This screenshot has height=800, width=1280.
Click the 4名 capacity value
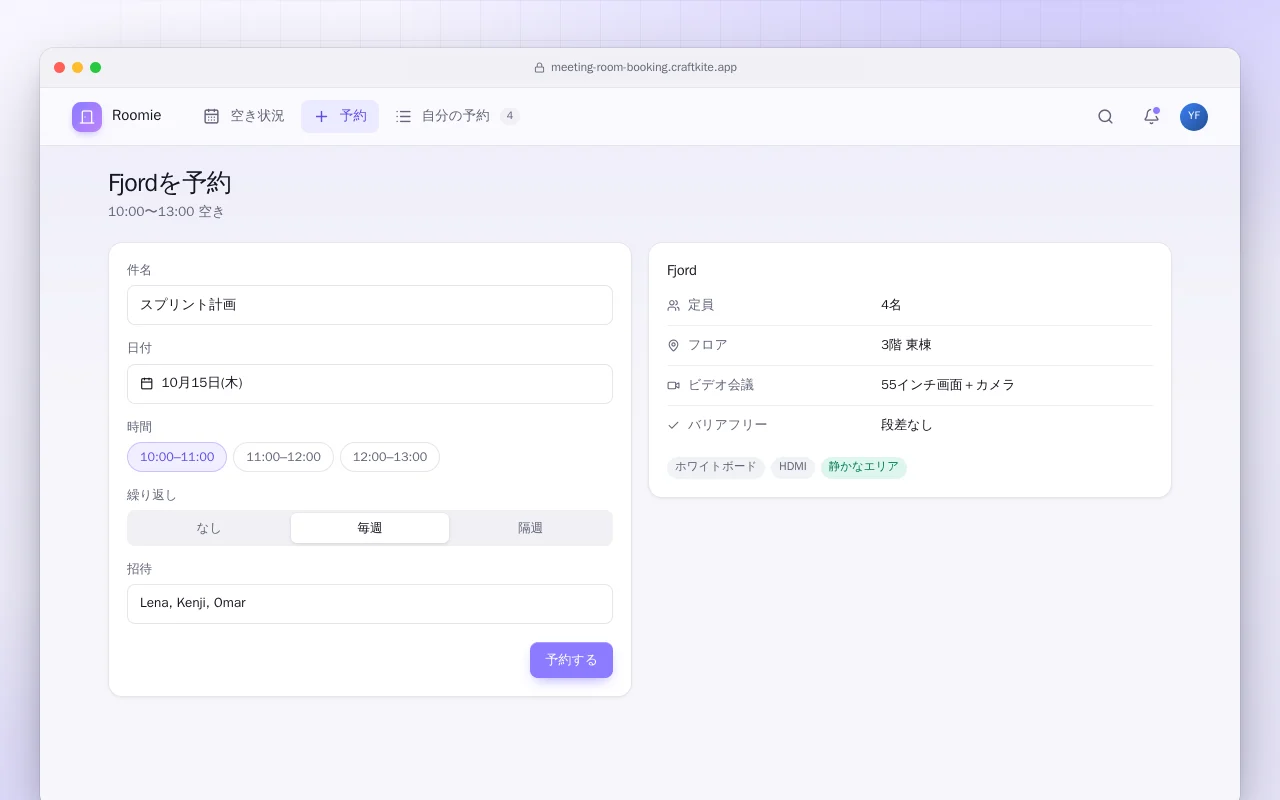point(891,305)
